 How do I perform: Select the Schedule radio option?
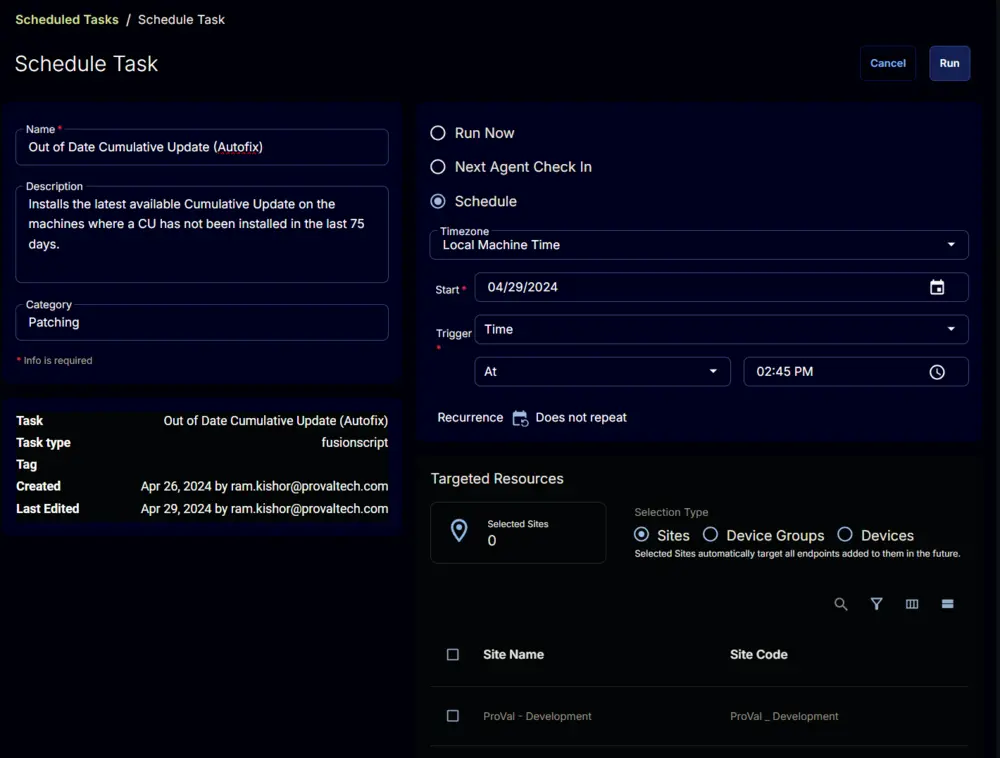tap(438, 201)
